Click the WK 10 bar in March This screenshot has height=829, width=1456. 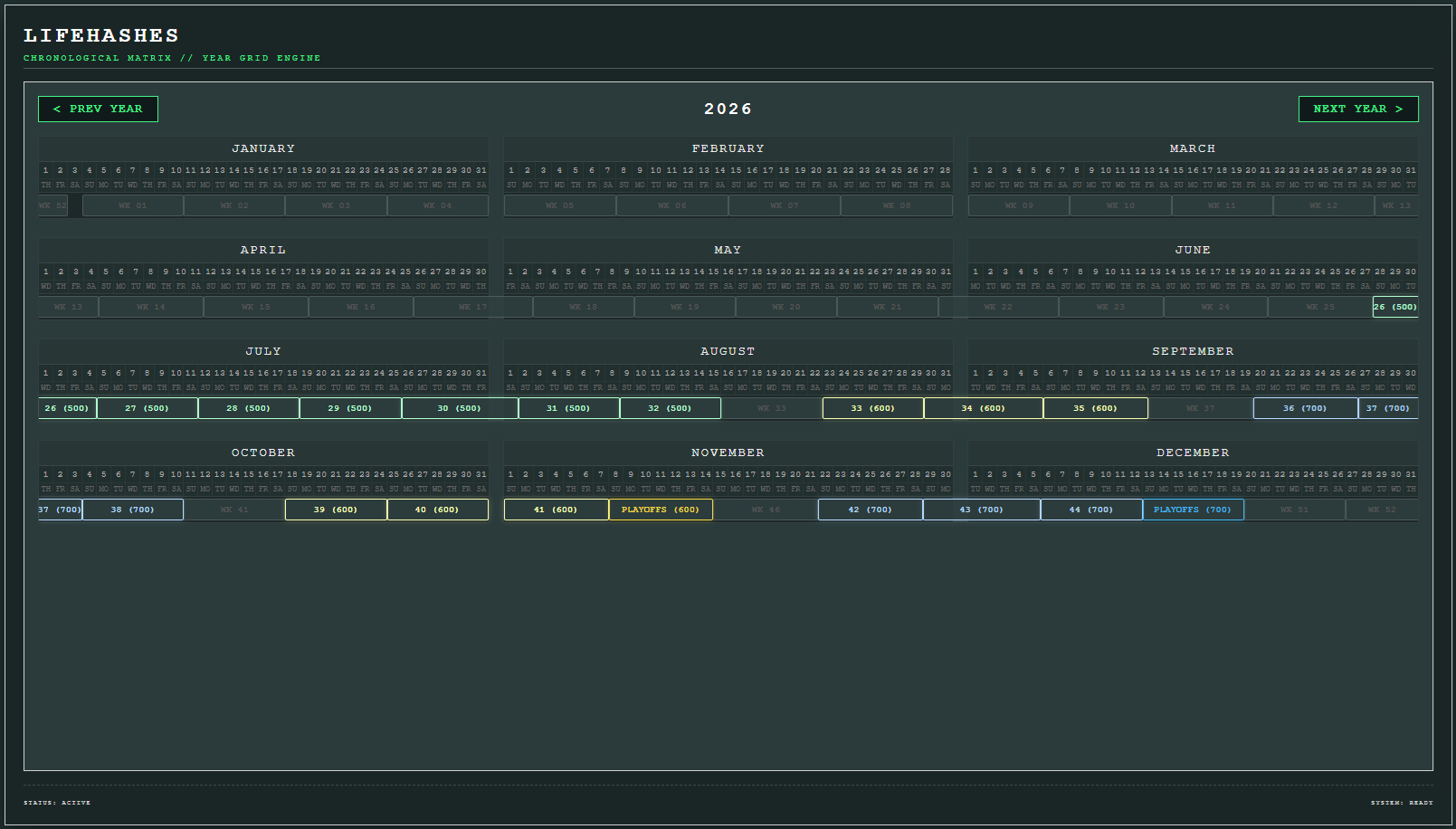pos(1120,205)
